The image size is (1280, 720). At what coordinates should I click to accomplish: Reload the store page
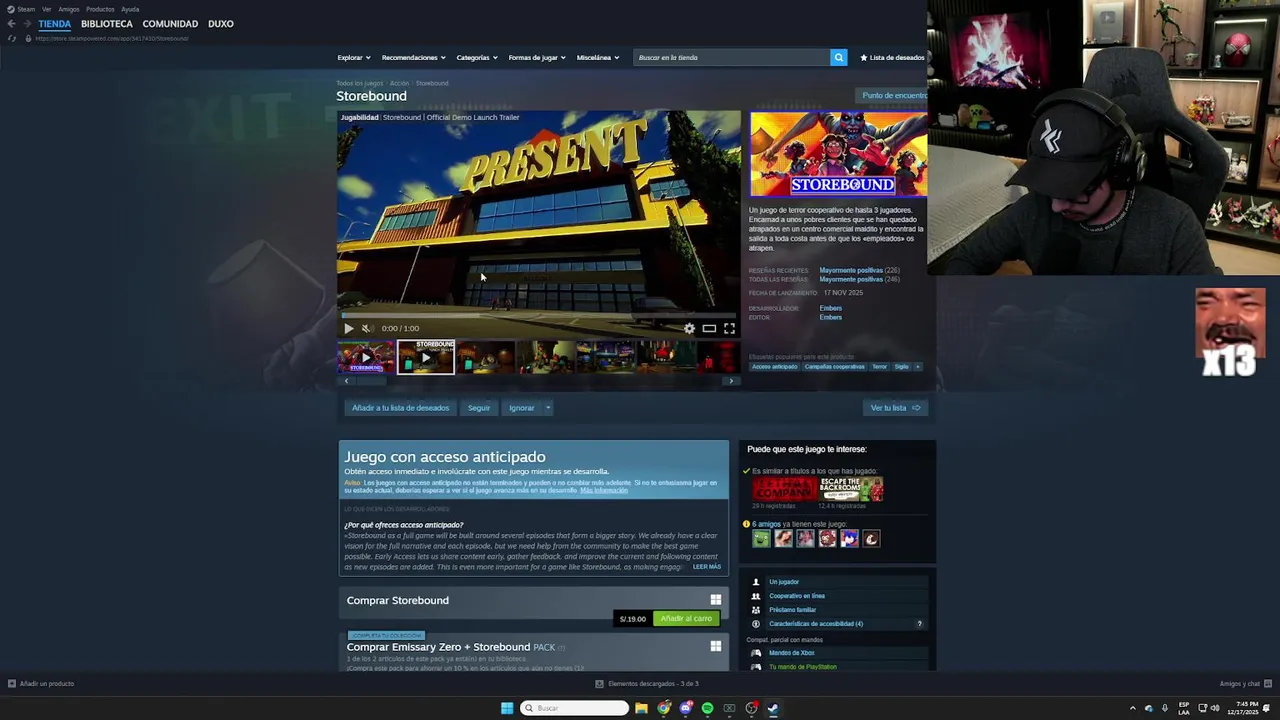[11, 38]
